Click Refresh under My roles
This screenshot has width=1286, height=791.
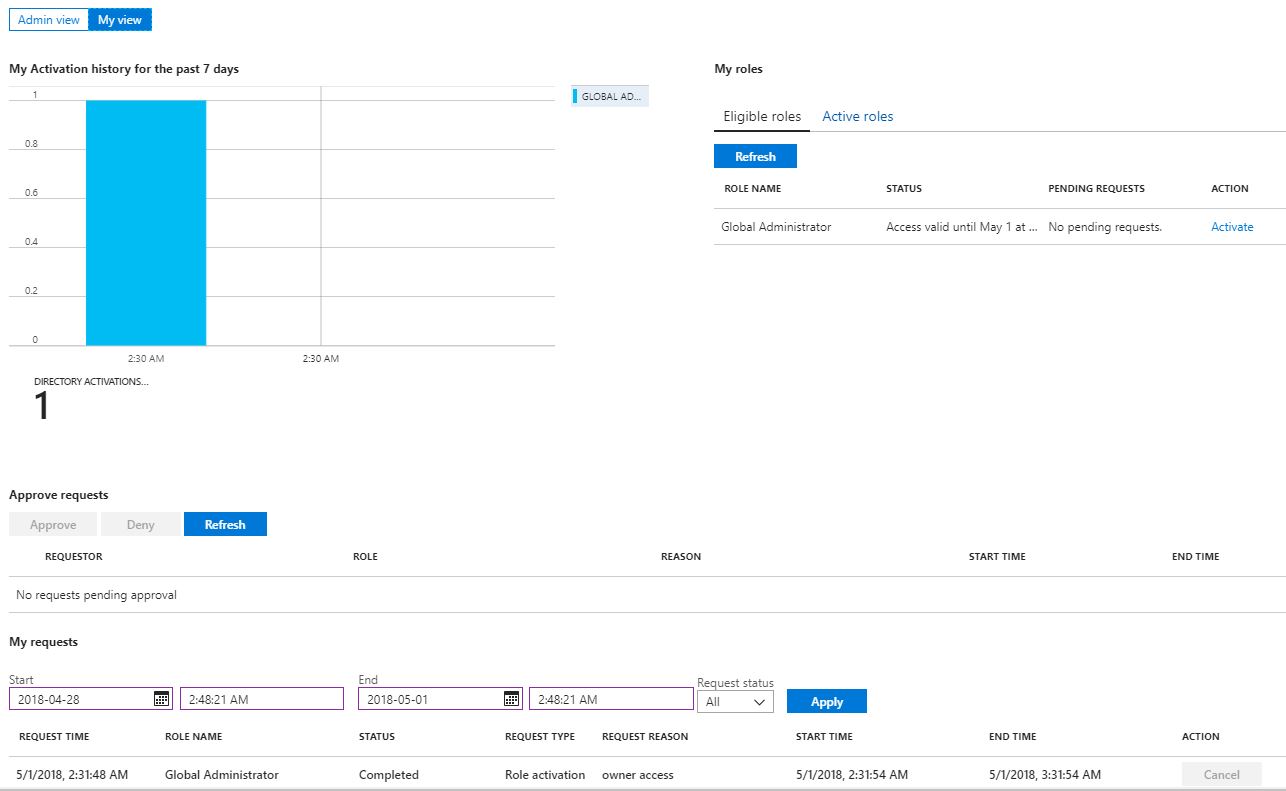coord(755,156)
